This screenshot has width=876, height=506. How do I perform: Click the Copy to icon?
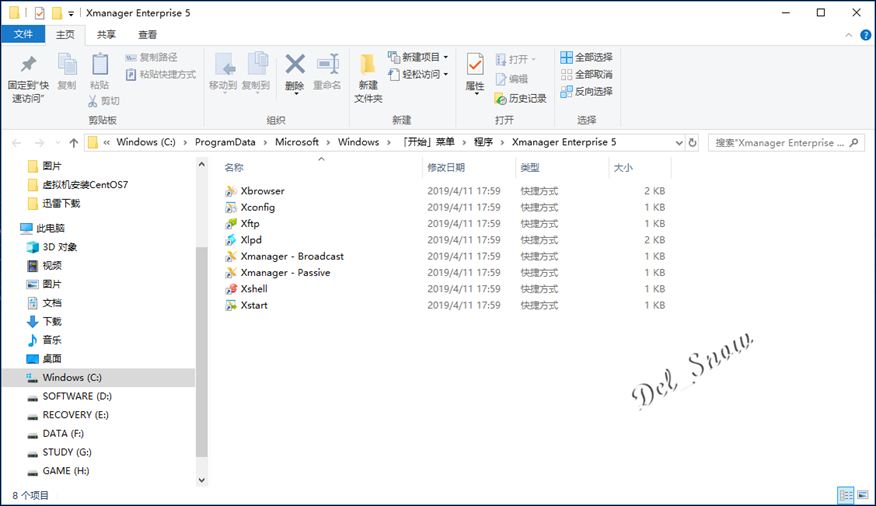[256, 65]
